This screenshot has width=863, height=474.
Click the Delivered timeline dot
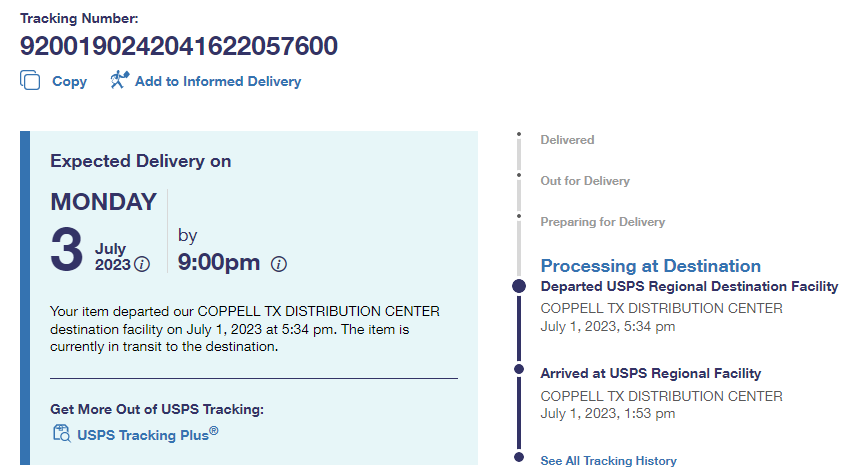tap(518, 134)
